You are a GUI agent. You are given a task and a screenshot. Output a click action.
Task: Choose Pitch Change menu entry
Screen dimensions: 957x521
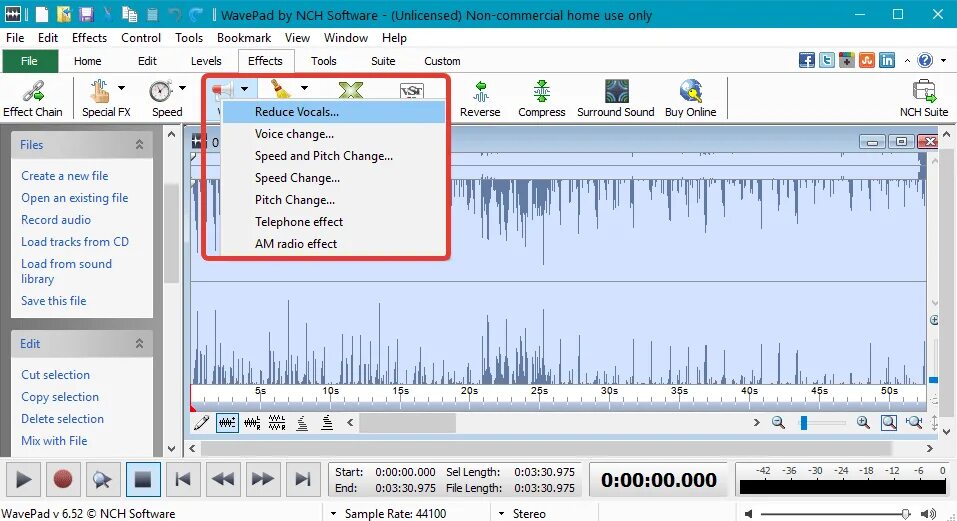coord(334,199)
